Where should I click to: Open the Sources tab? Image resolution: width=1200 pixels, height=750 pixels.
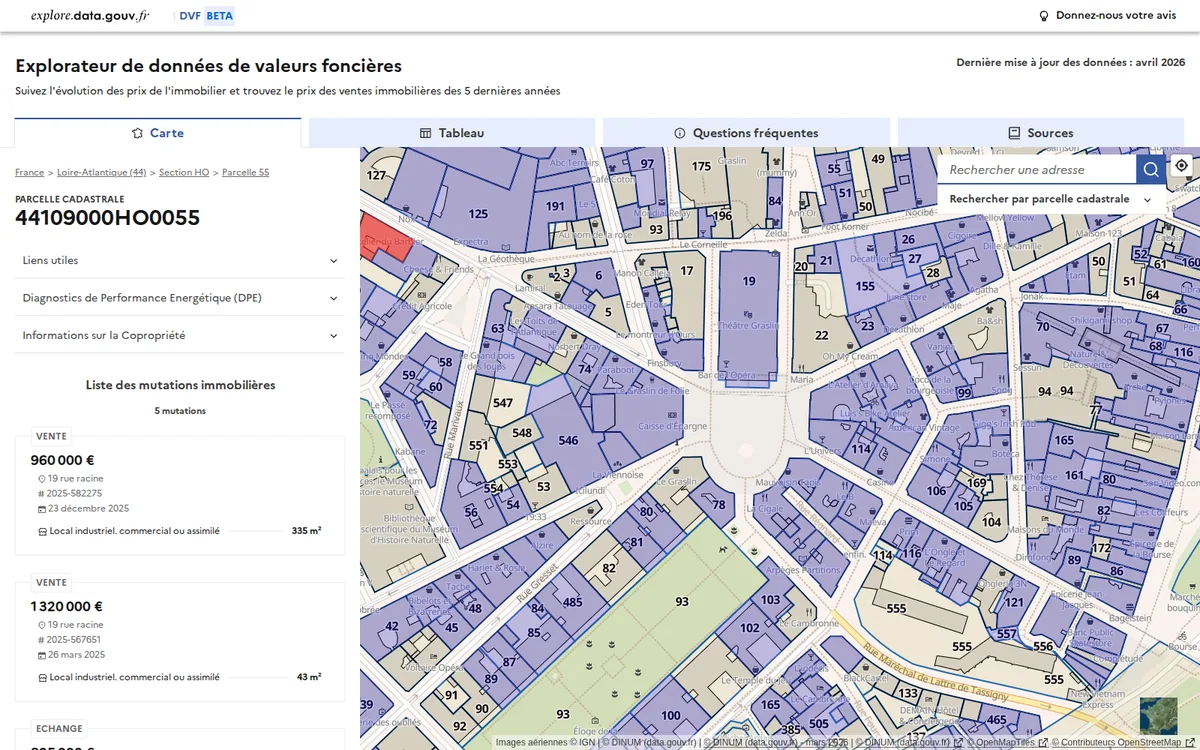coord(1041,133)
